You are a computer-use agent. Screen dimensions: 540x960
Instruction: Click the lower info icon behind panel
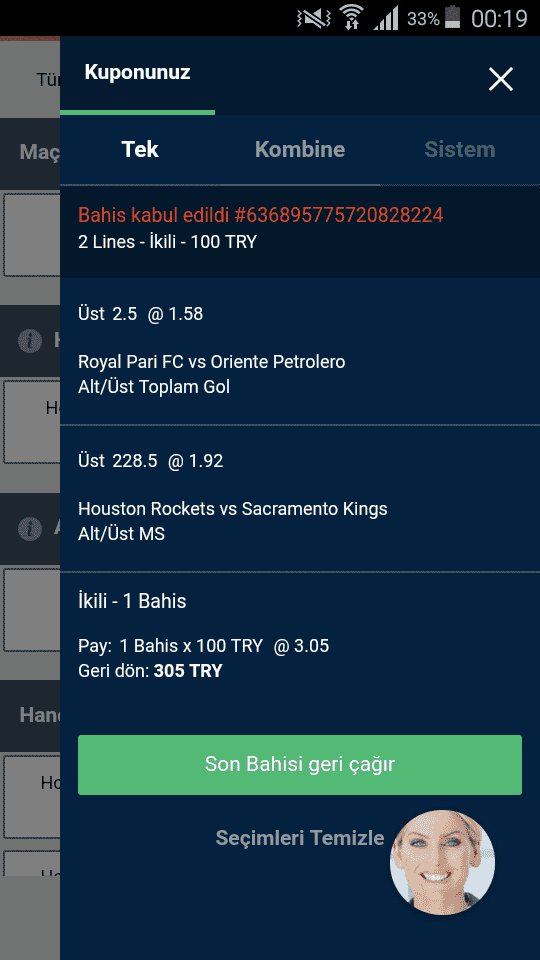pyautogui.click(x=29, y=528)
